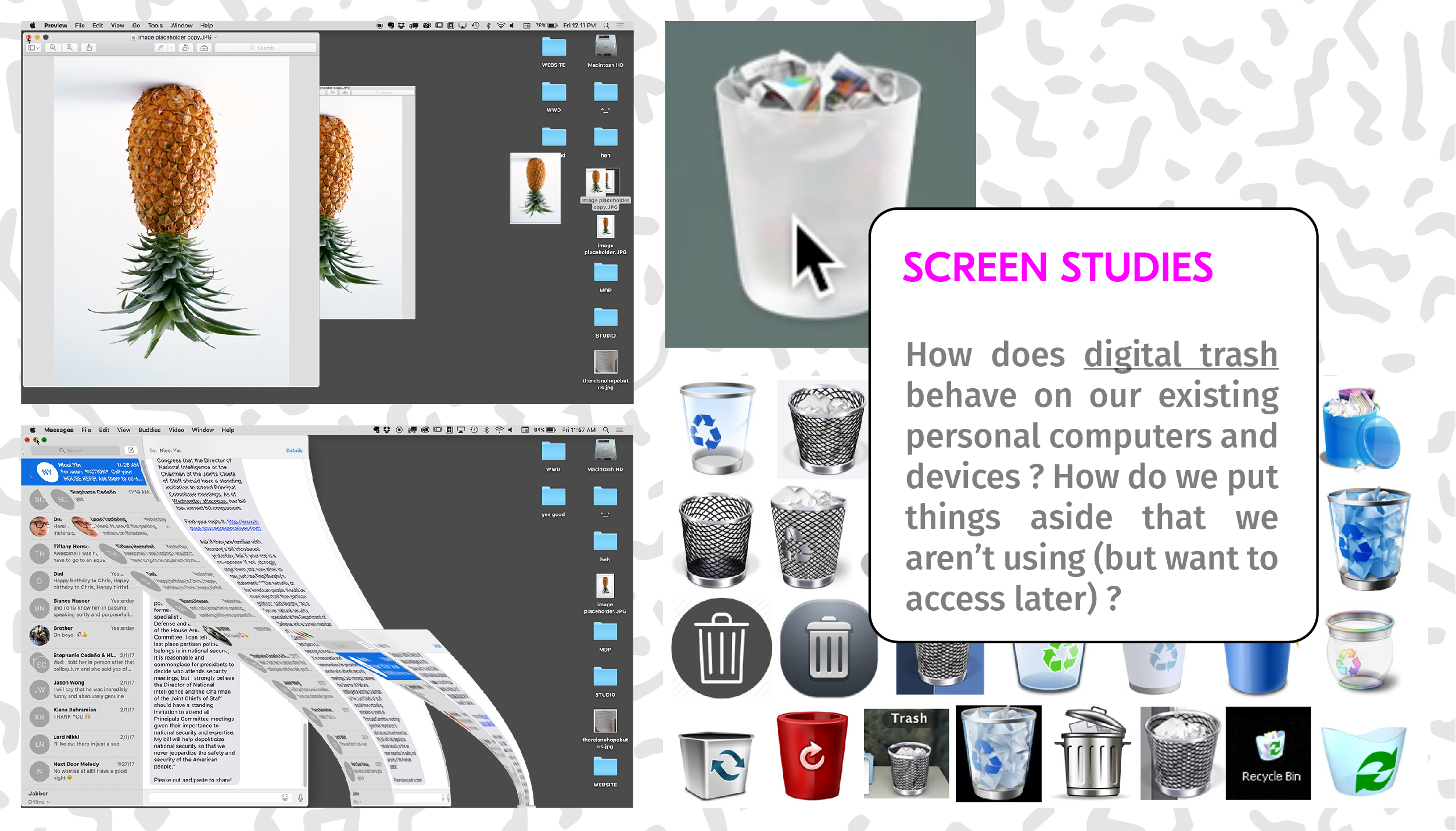
Task: Expand the arrow next to Preview's pen tool
Action: point(171,48)
